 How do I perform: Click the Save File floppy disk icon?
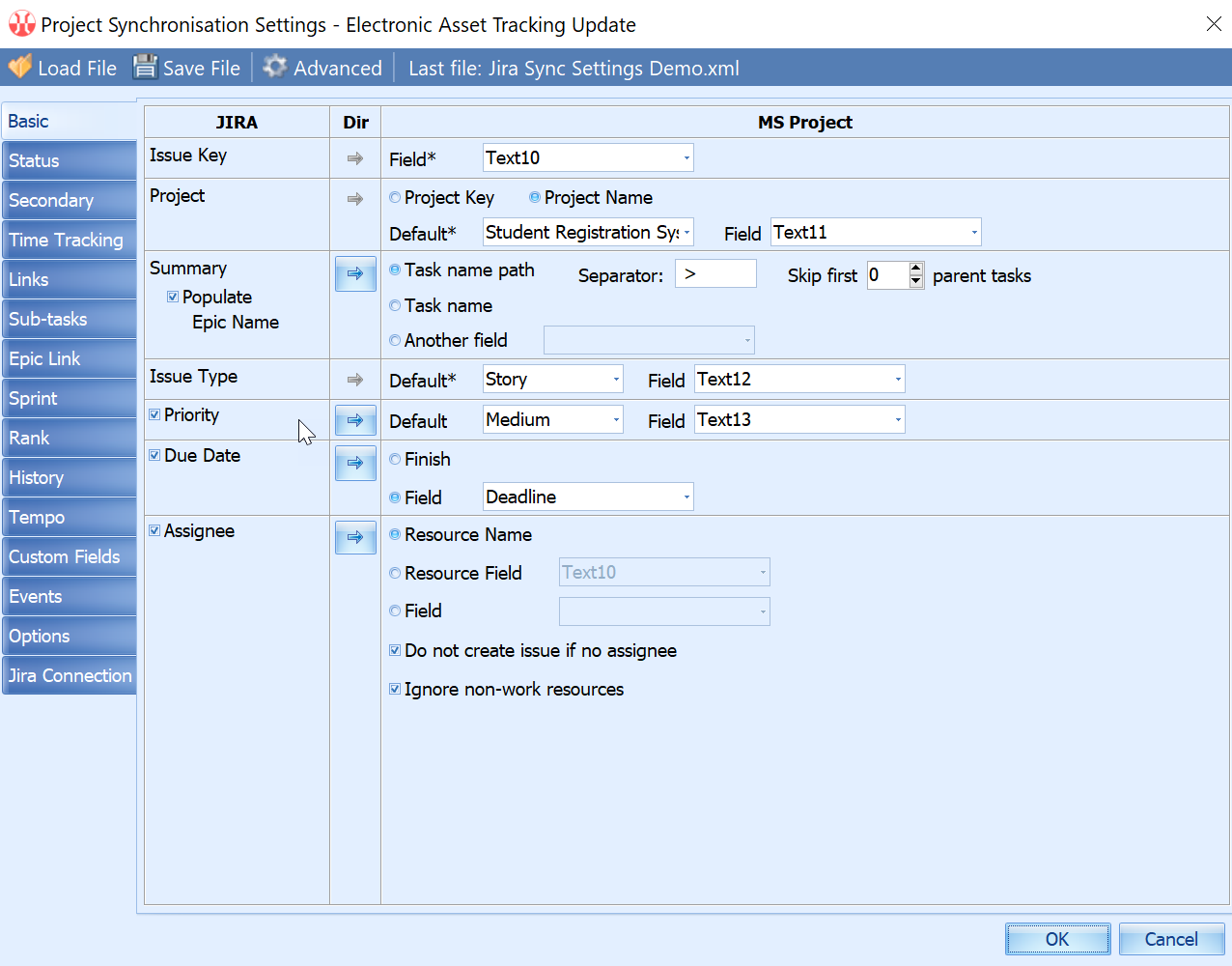tap(145, 67)
